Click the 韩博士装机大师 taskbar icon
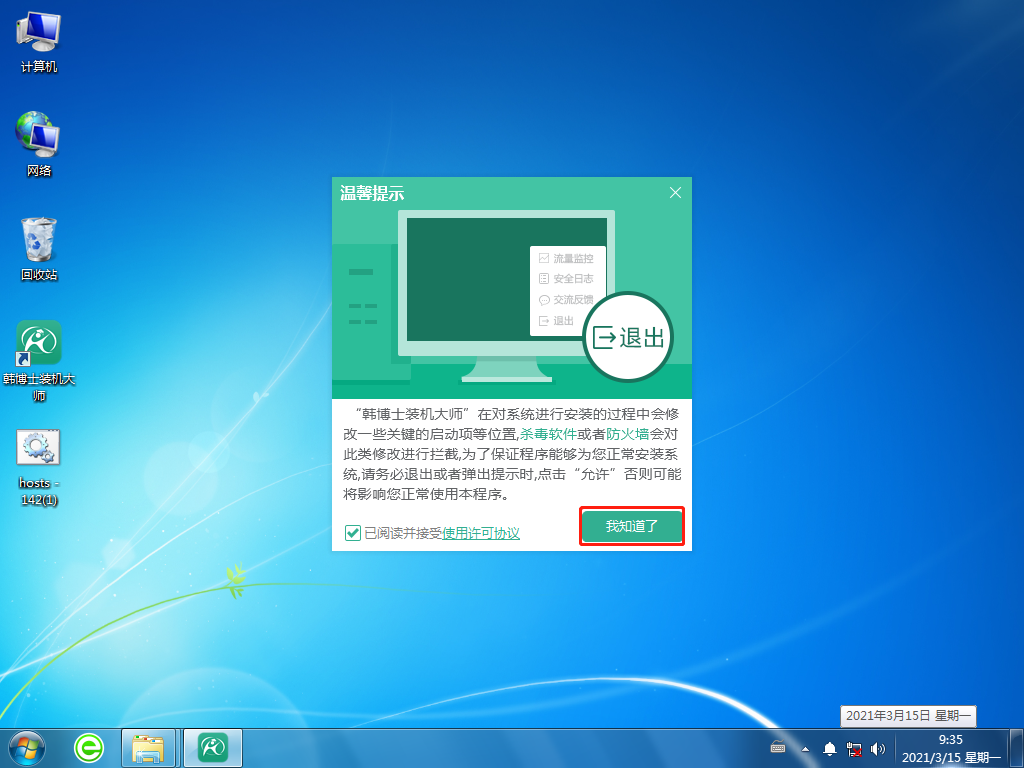1024x768 pixels. pyautogui.click(x=212, y=747)
